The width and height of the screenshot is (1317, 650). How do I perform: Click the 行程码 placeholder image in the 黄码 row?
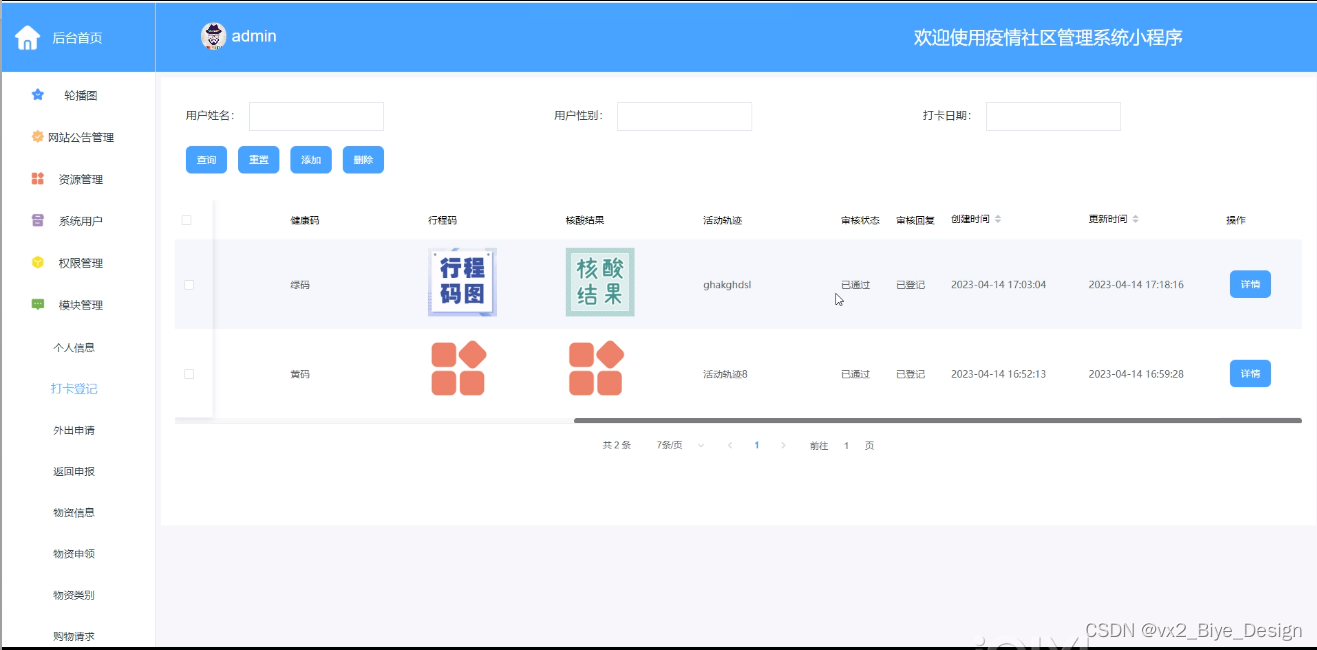tap(459, 369)
